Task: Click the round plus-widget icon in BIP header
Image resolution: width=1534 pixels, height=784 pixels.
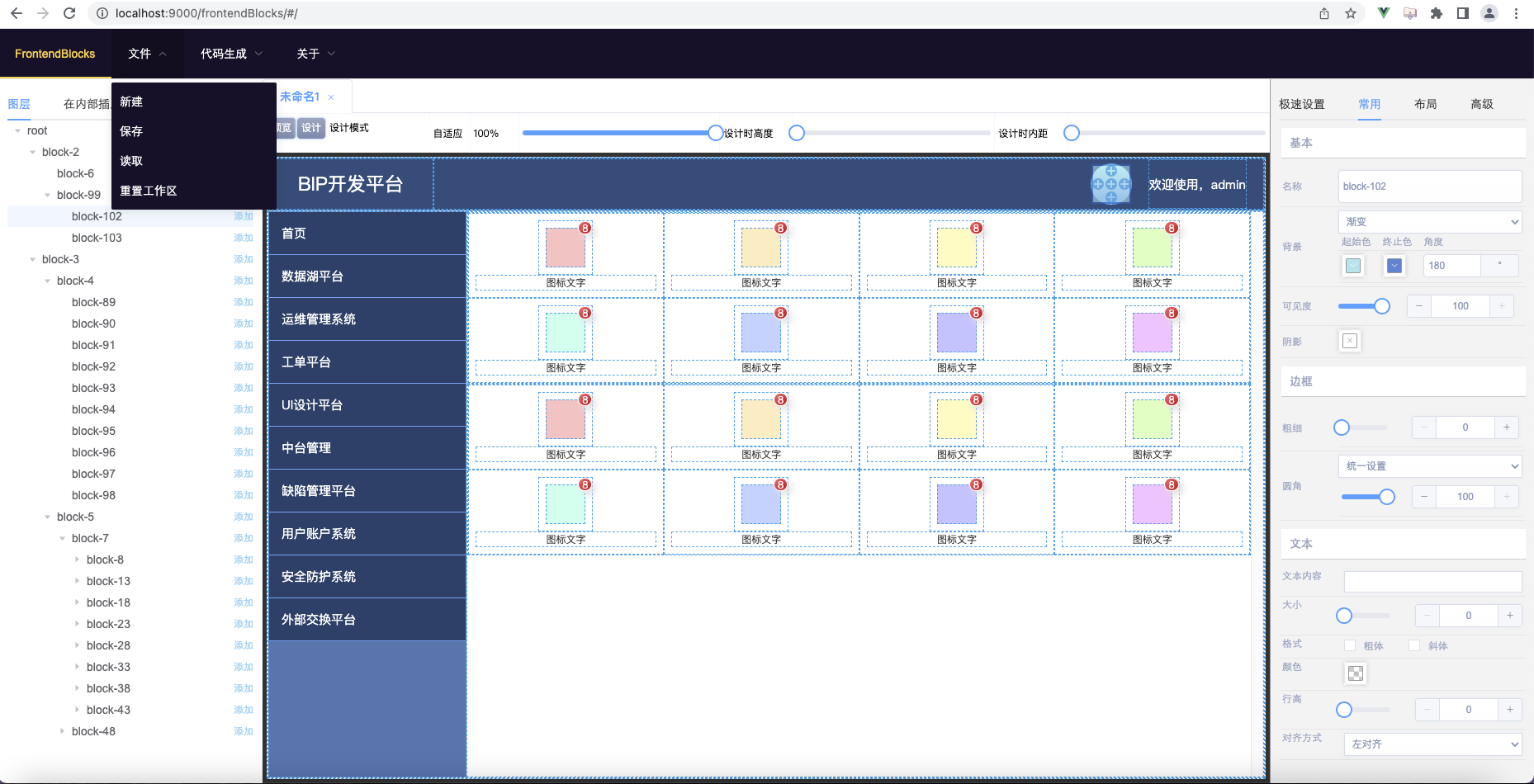Action: (x=1111, y=184)
